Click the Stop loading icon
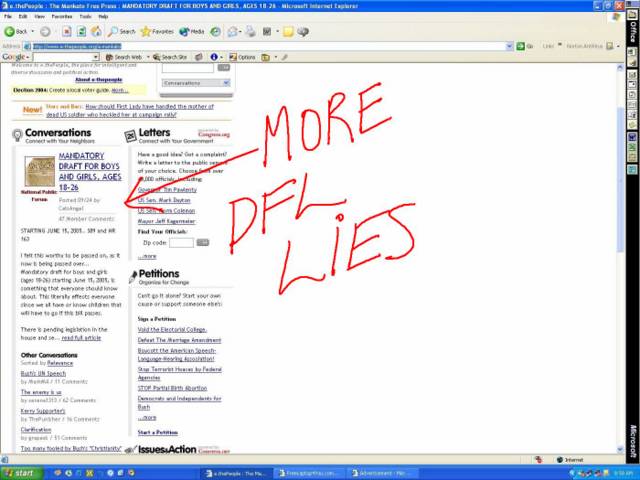640x480 pixels. 67,31
